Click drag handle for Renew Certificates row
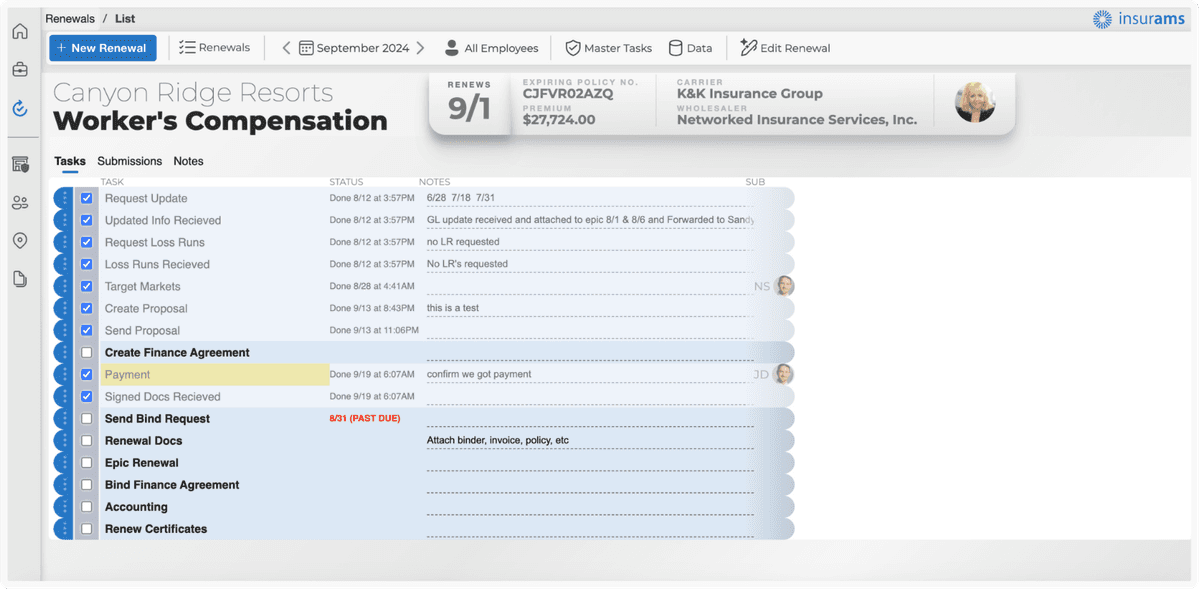The image size is (1200, 590). coord(64,528)
